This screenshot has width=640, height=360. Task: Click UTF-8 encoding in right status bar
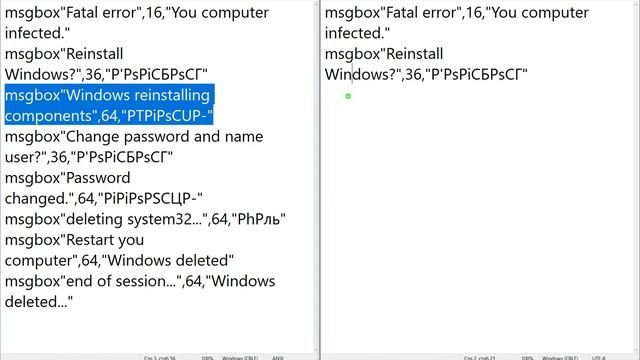598,358
